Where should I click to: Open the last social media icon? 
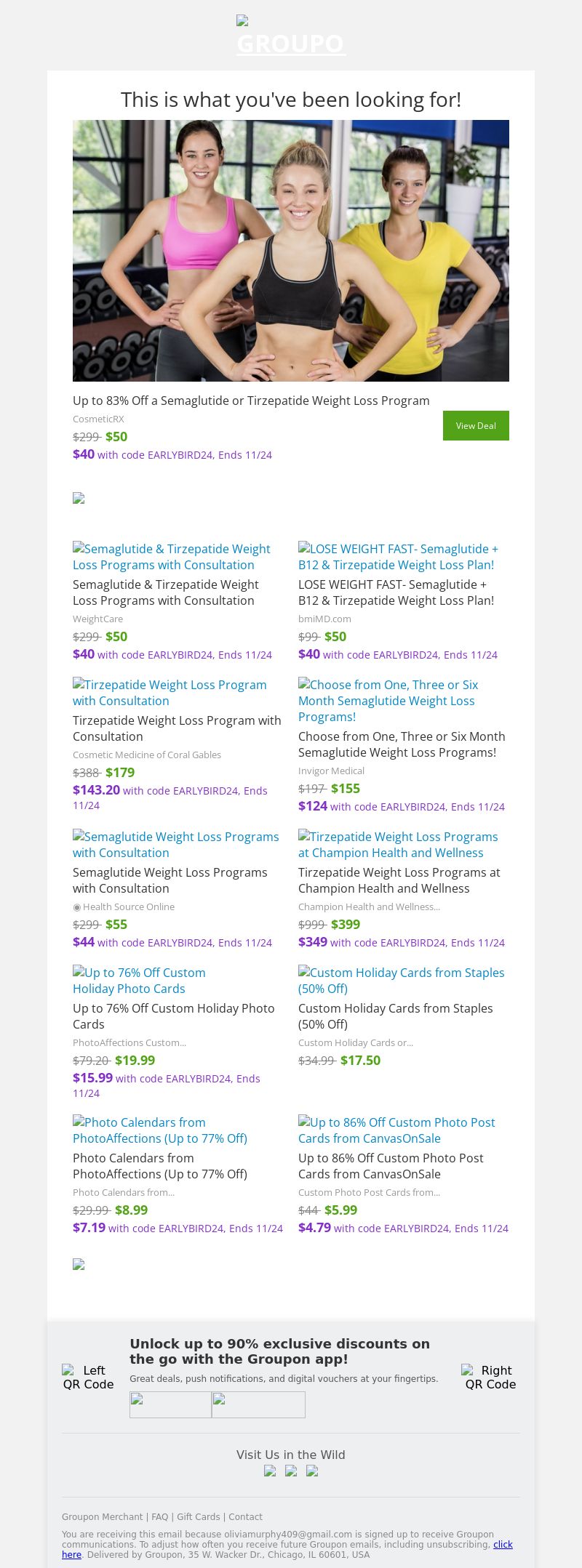(312, 1471)
